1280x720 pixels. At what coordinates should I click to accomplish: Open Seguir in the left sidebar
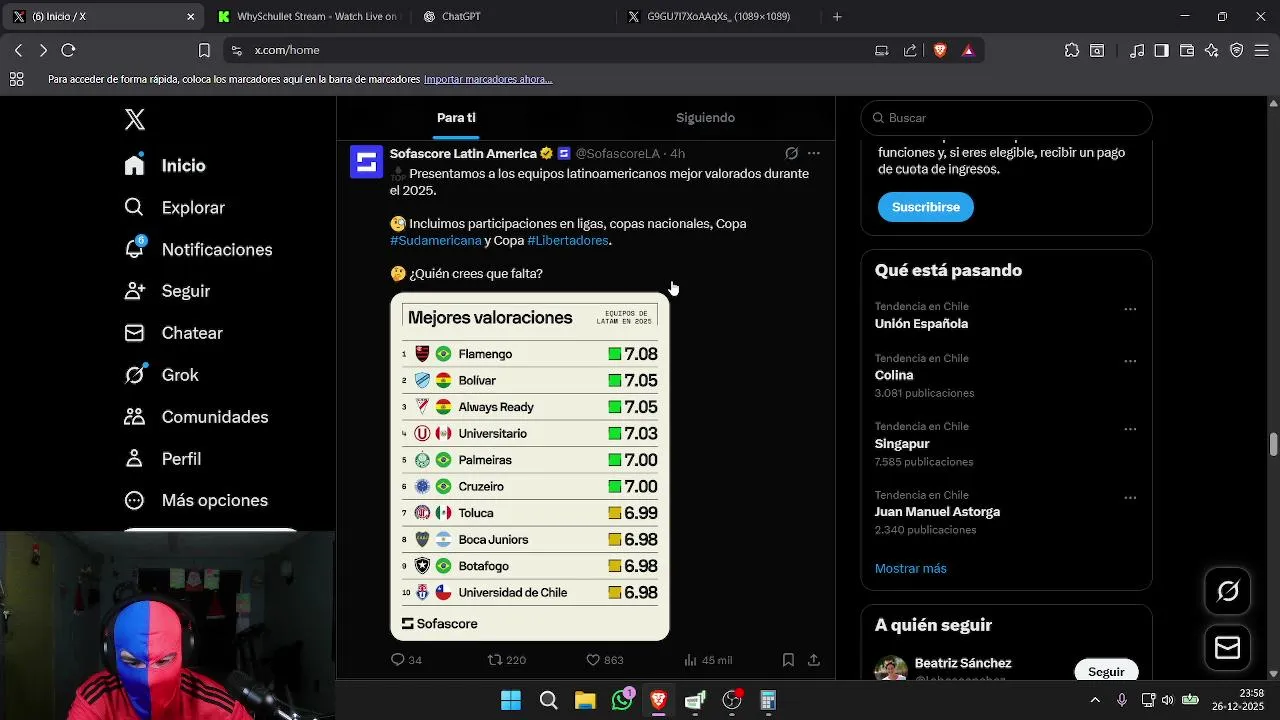167,291
